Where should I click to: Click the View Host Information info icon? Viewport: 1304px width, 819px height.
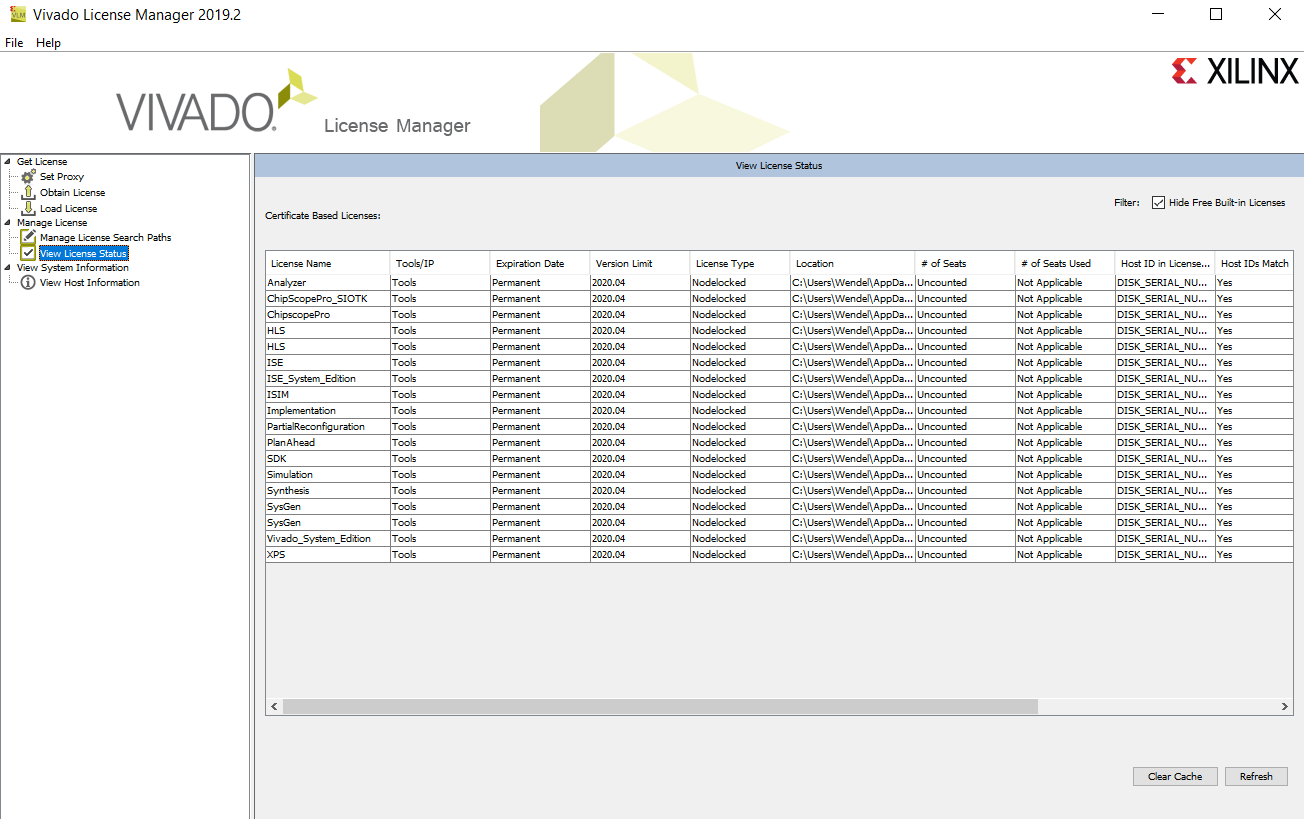28,283
